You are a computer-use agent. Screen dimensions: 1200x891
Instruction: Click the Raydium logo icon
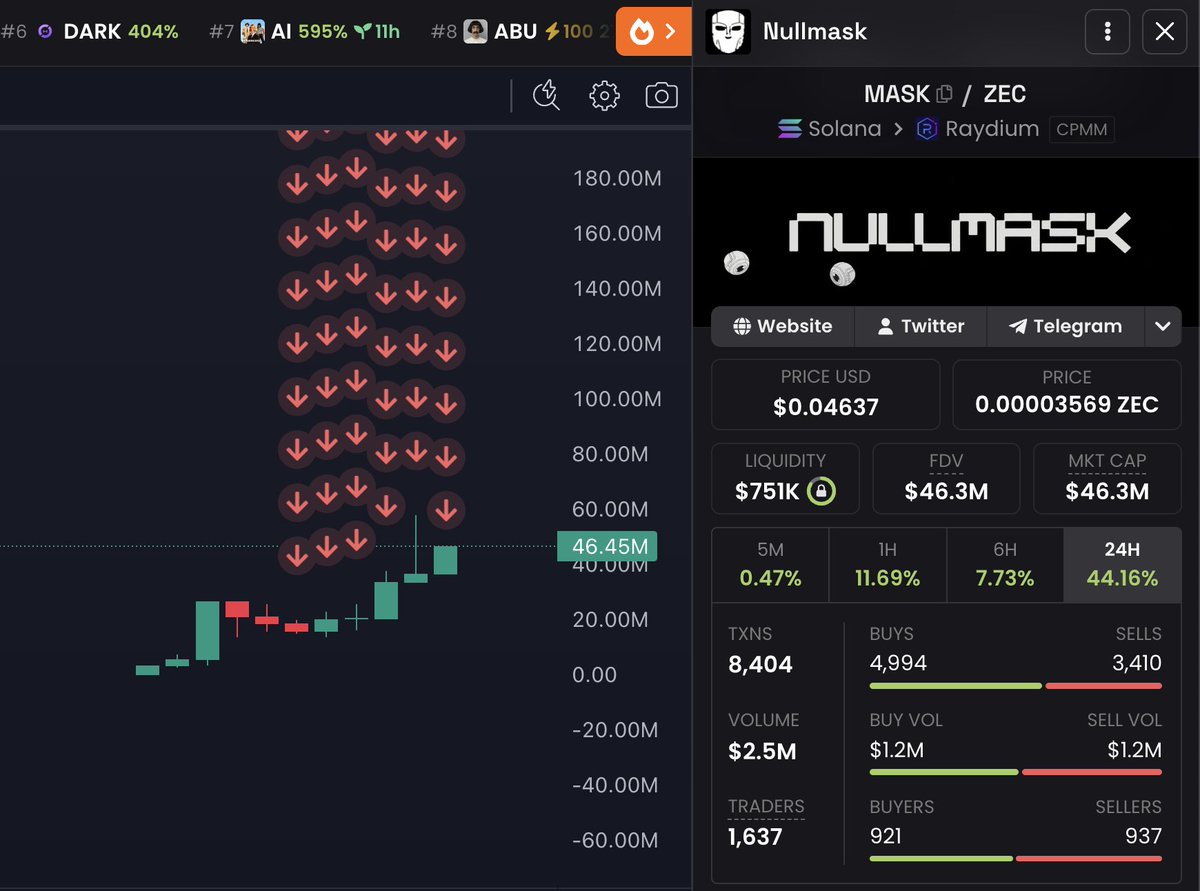[927, 129]
